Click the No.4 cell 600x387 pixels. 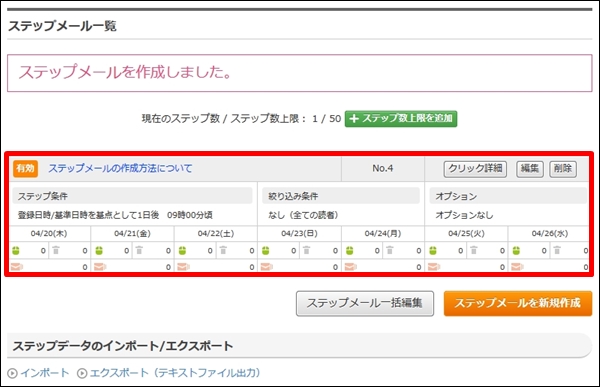[383, 168]
